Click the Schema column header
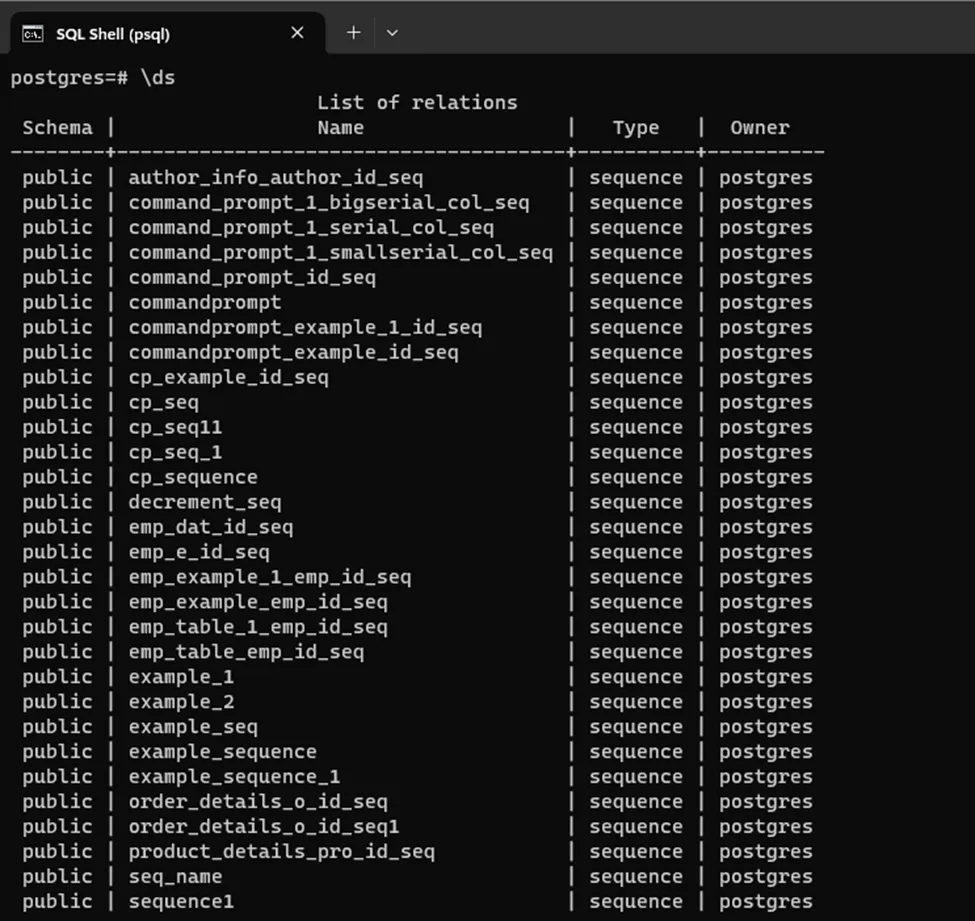This screenshot has height=921, width=975. tap(57, 127)
